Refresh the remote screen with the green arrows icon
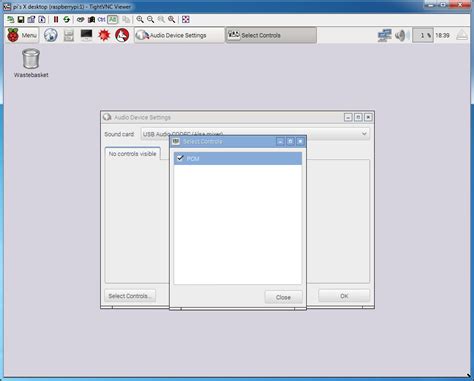 click(x=67, y=20)
